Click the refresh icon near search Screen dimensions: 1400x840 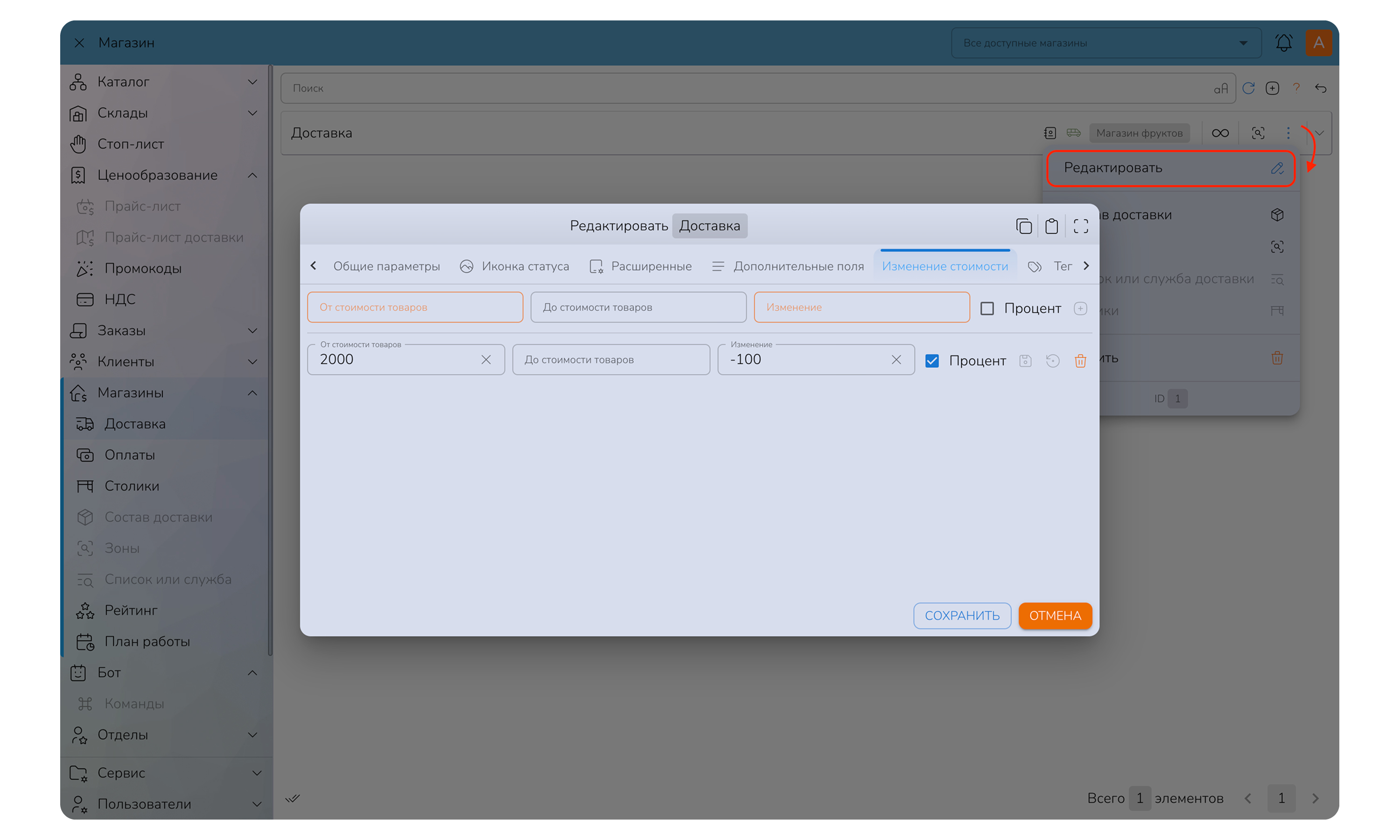[x=1248, y=88]
